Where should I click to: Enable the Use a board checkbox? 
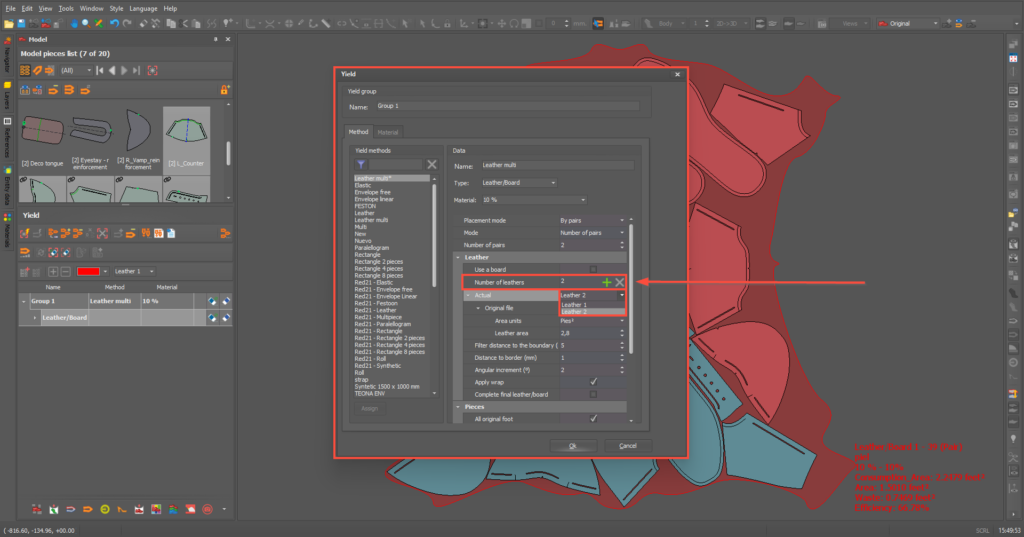[593, 269]
